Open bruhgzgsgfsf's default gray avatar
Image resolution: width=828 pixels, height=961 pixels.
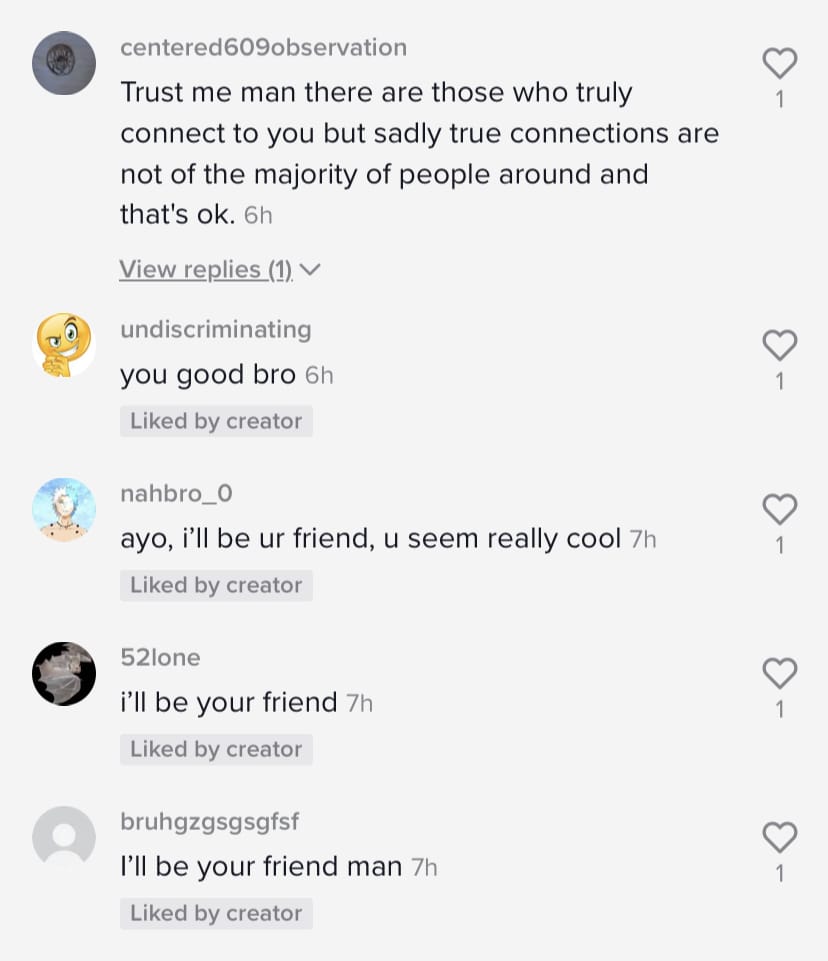[x=64, y=837]
